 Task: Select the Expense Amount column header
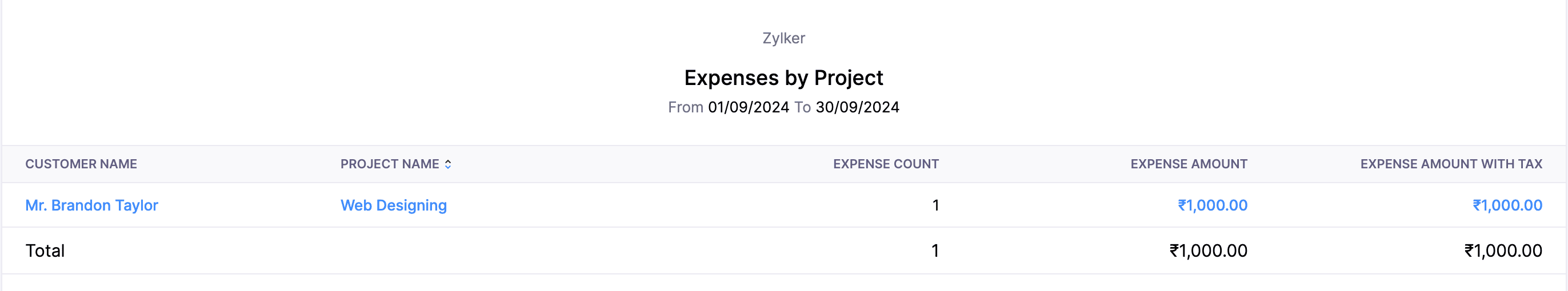click(x=1188, y=164)
